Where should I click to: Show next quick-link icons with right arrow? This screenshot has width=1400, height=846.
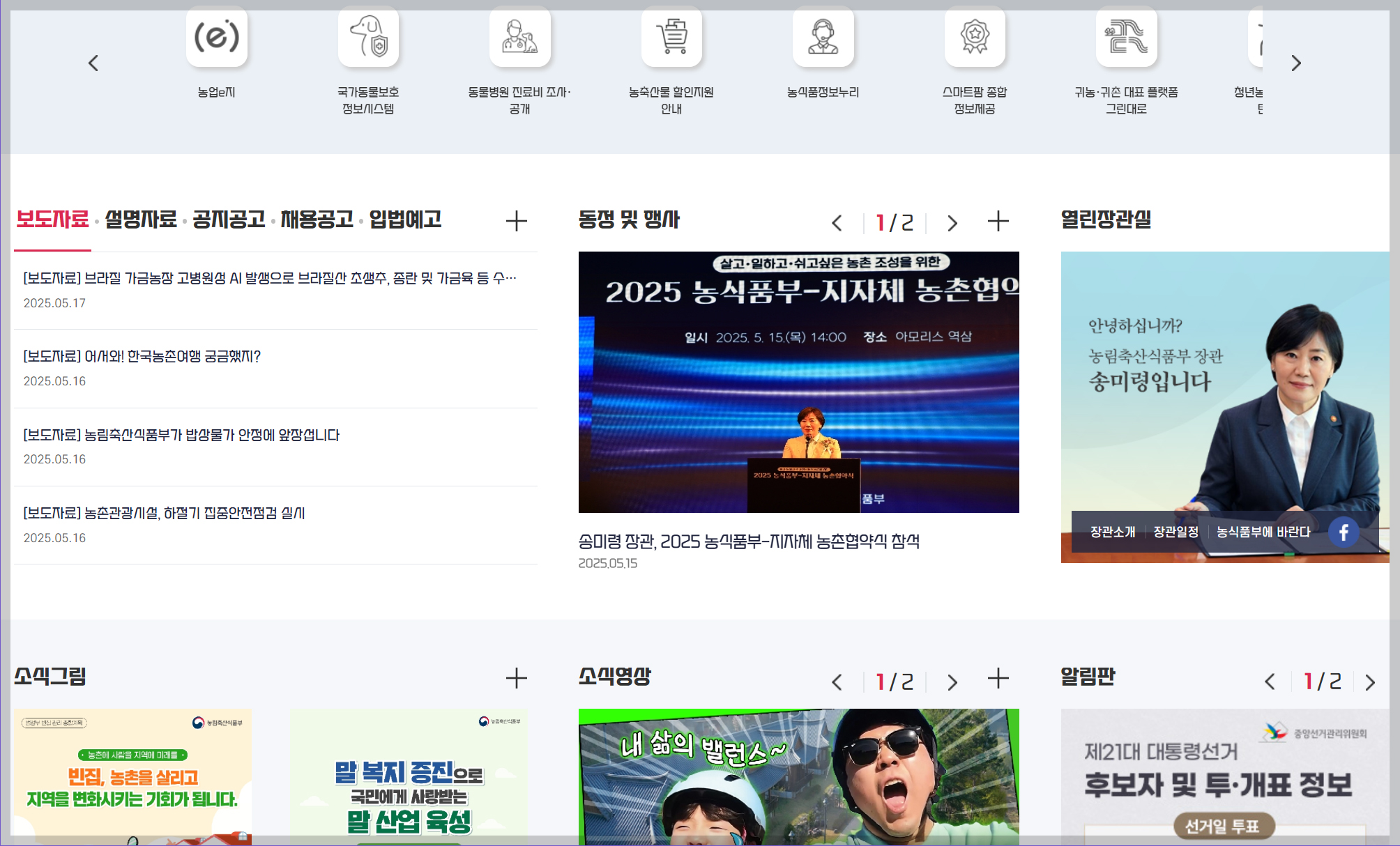click(1296, 63)
